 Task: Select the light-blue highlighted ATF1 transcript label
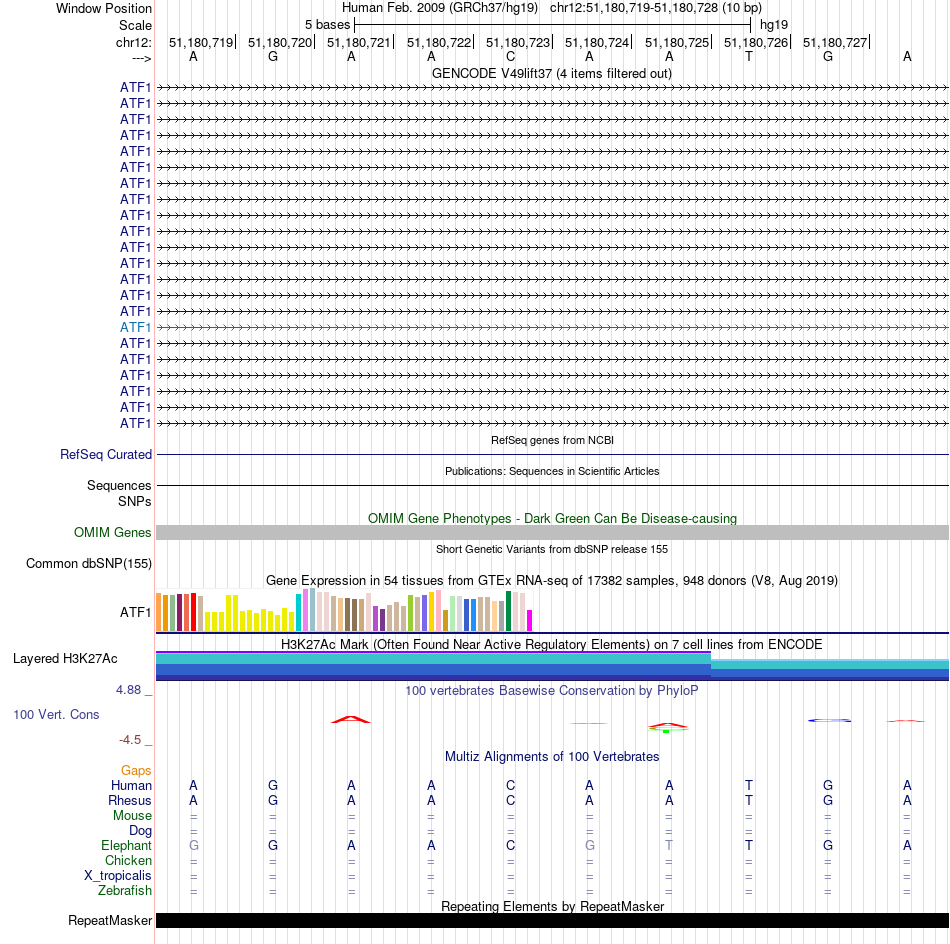[135, 327]
